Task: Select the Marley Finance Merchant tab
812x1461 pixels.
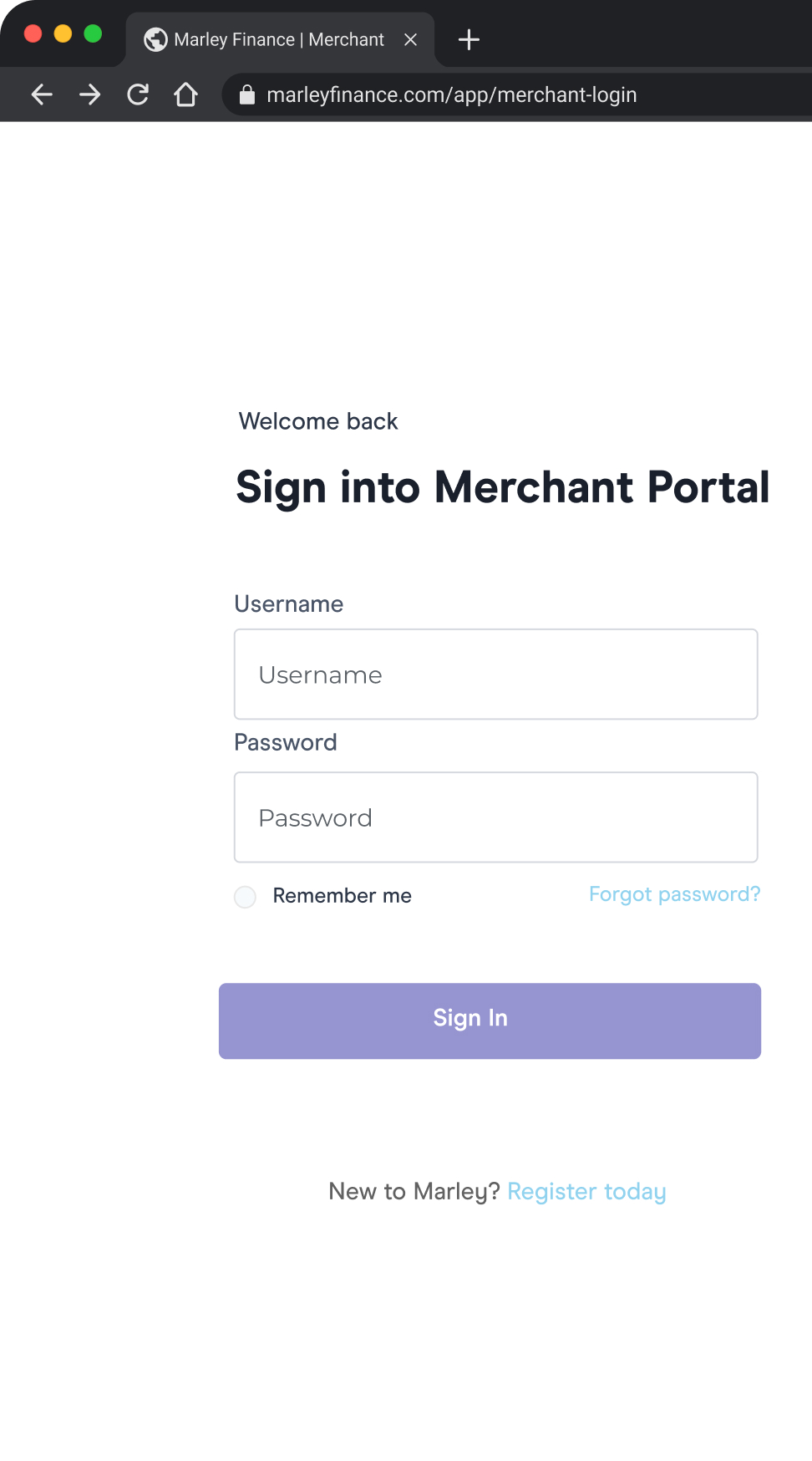Action: [x=276, y=38]
